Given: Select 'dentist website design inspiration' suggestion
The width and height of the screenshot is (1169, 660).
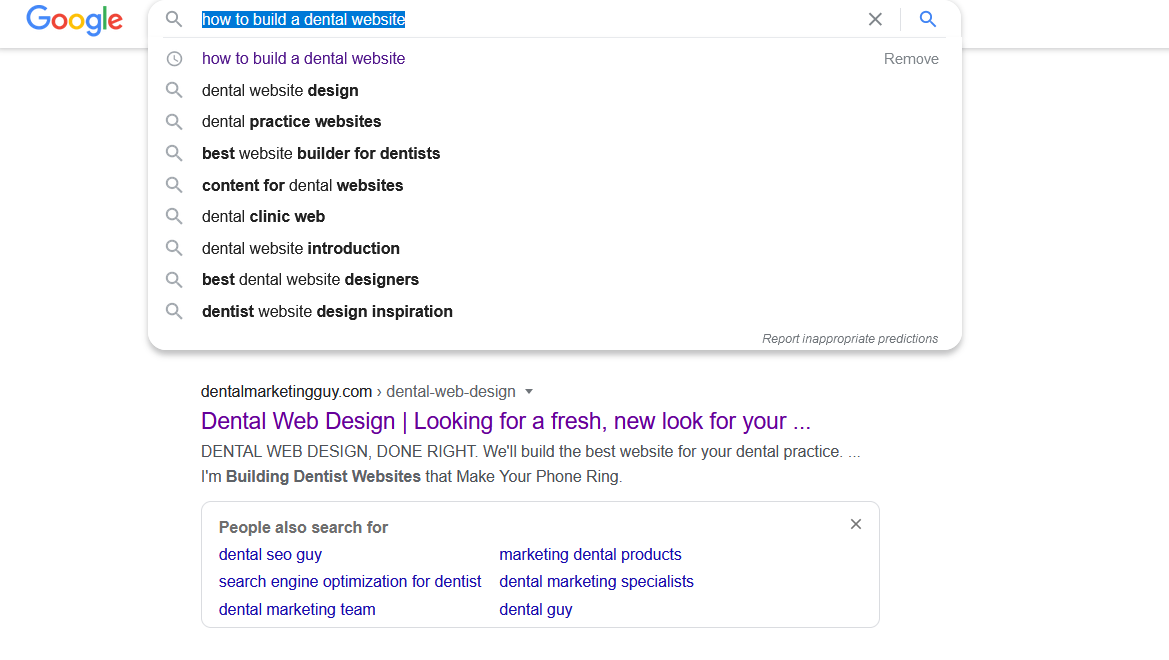Looking at the screenshot, I should [327, 312].
